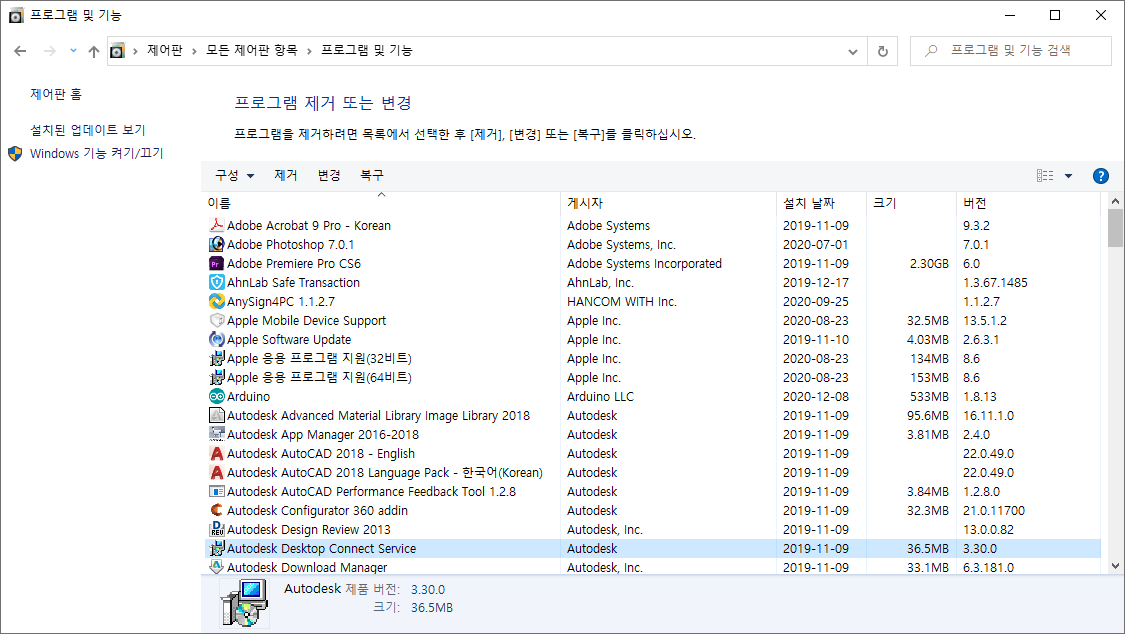Click 변경 in the toolbar
This screenshot has width=1125, height=634.
click(329, 176)
